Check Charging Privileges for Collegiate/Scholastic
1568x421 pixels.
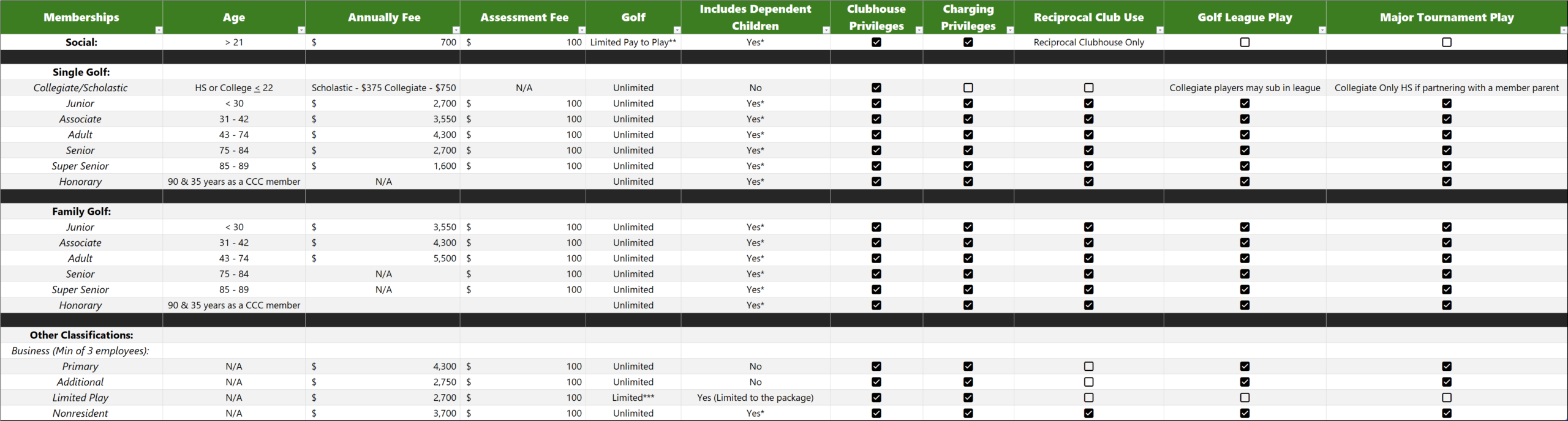pyautogui.click(x=968, y=88)
